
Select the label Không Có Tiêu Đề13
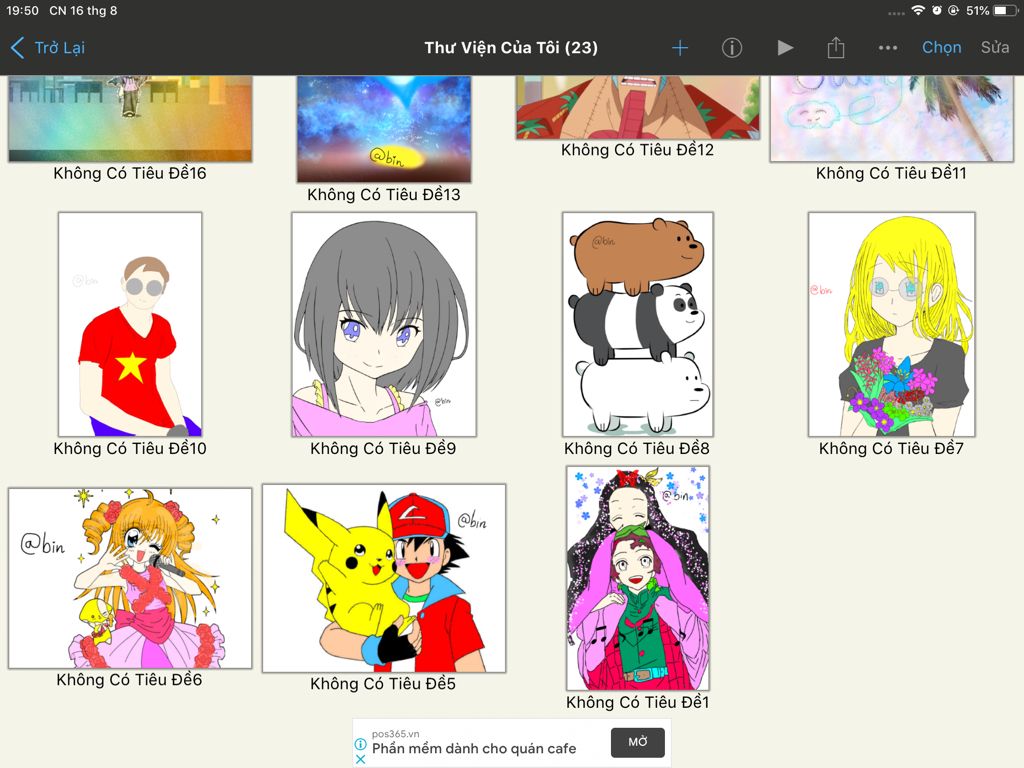pos(384,195)
